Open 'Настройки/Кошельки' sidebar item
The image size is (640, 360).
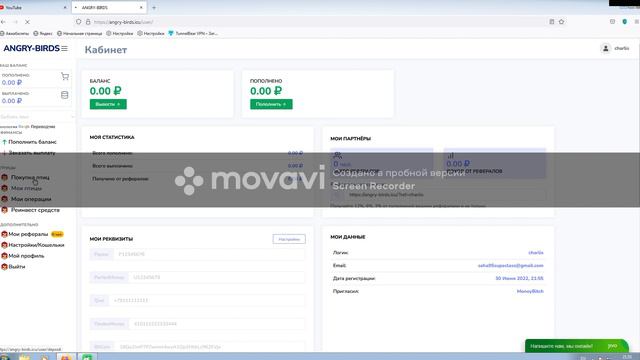point(36,245)
